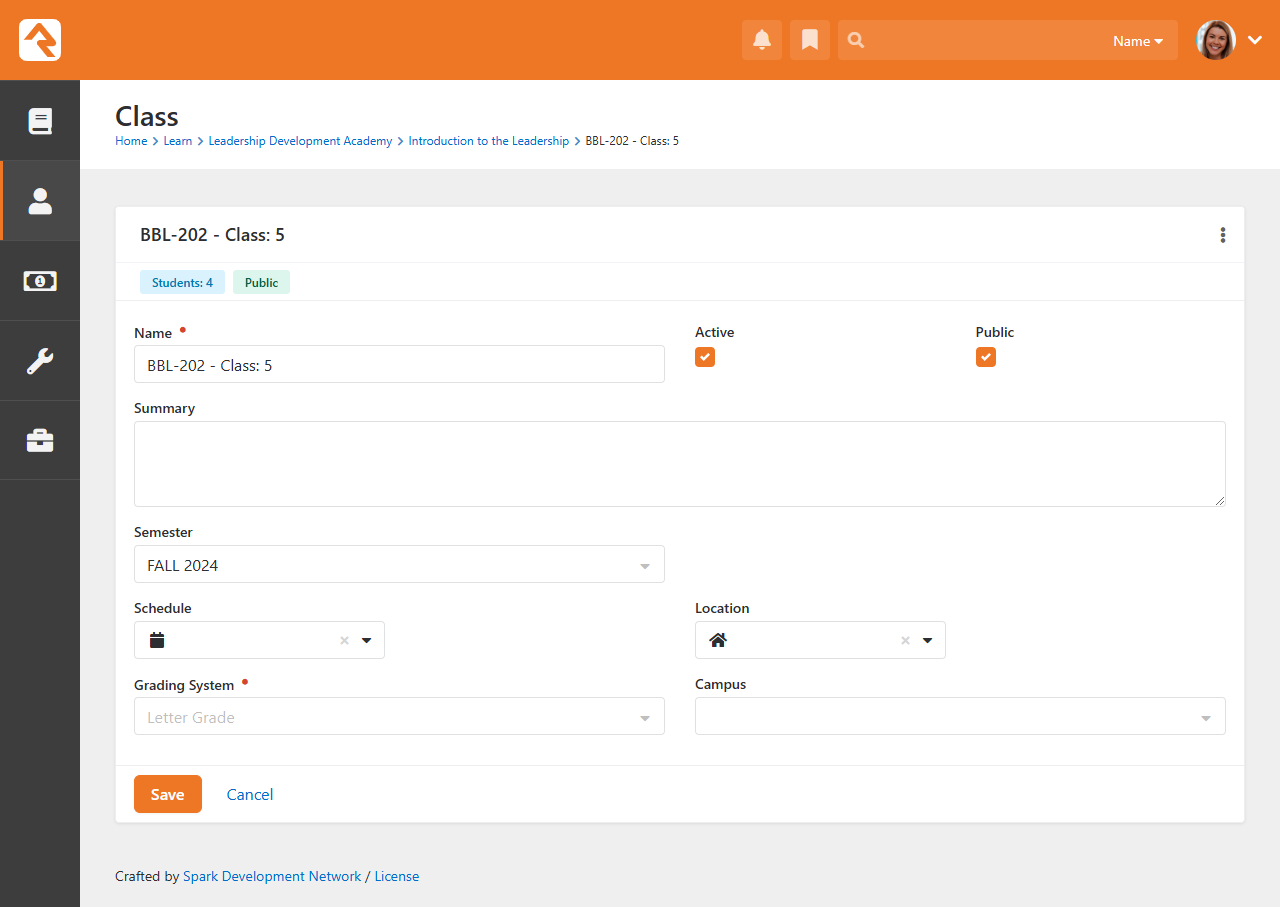Click the panel title BBL-202 - Class: 5

click(212, 235)
